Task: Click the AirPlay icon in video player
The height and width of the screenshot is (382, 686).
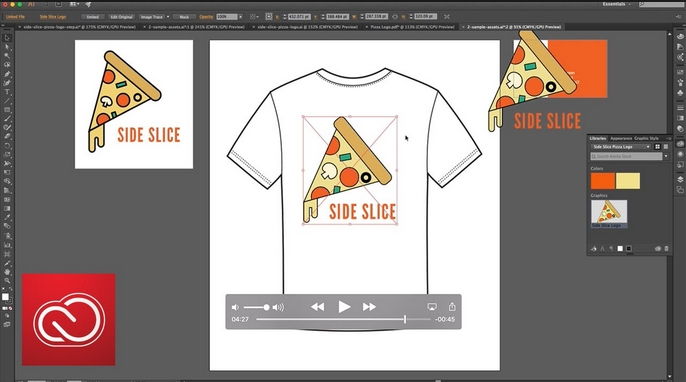Action: [x=432, y=307]
